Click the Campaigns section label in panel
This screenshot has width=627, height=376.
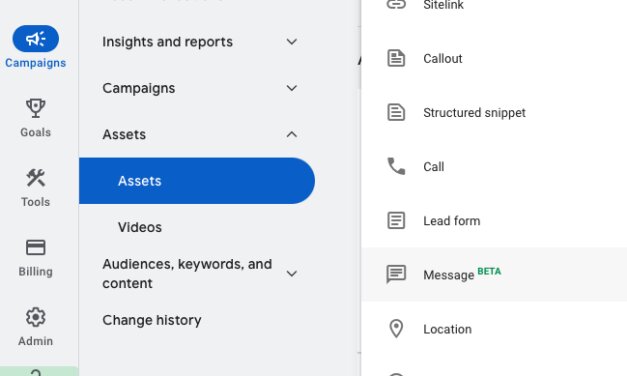click(139, 88)
